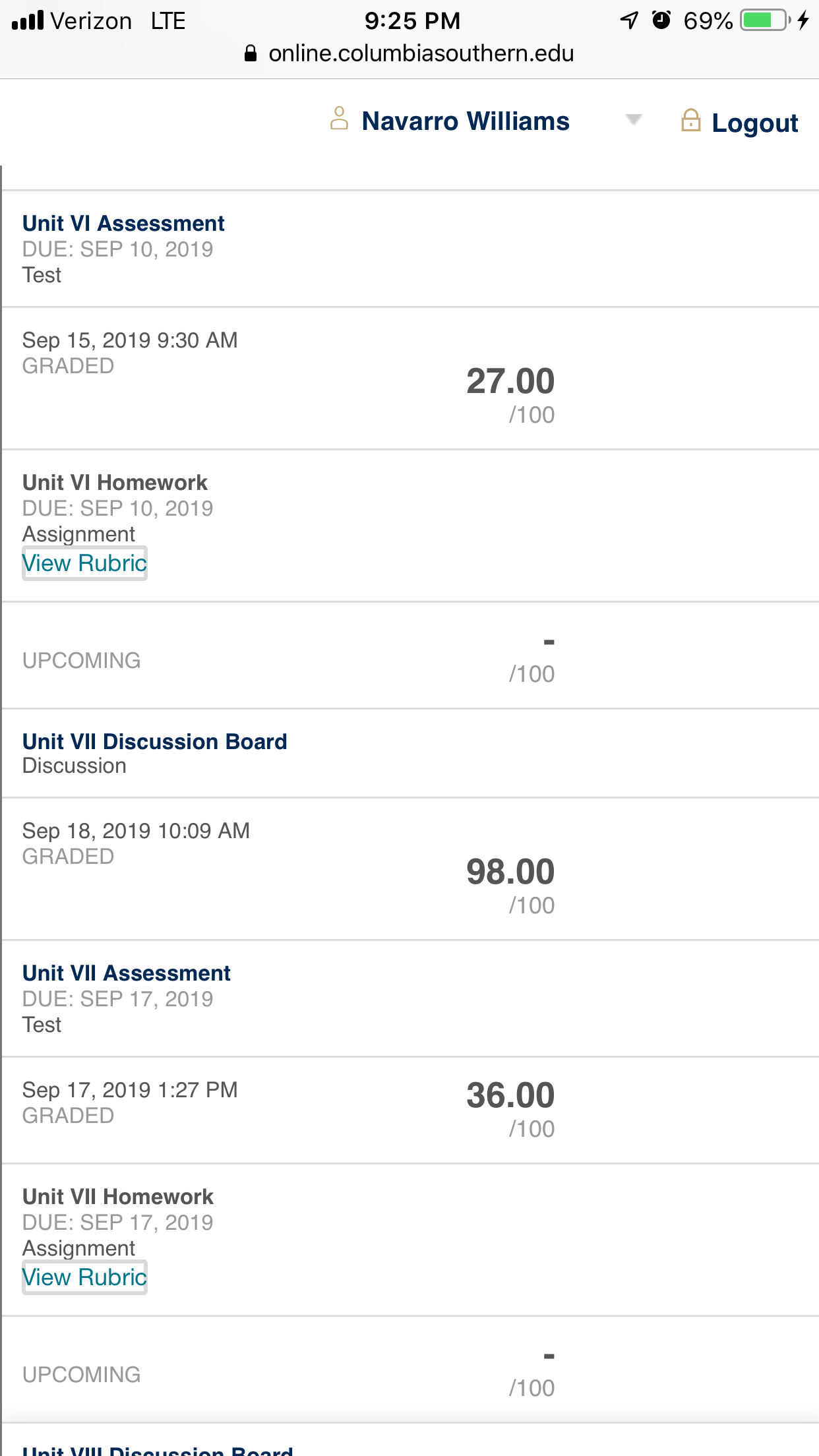Tap the battery icon in status bar
The image size is (819, 1456).
coord(766,20)
